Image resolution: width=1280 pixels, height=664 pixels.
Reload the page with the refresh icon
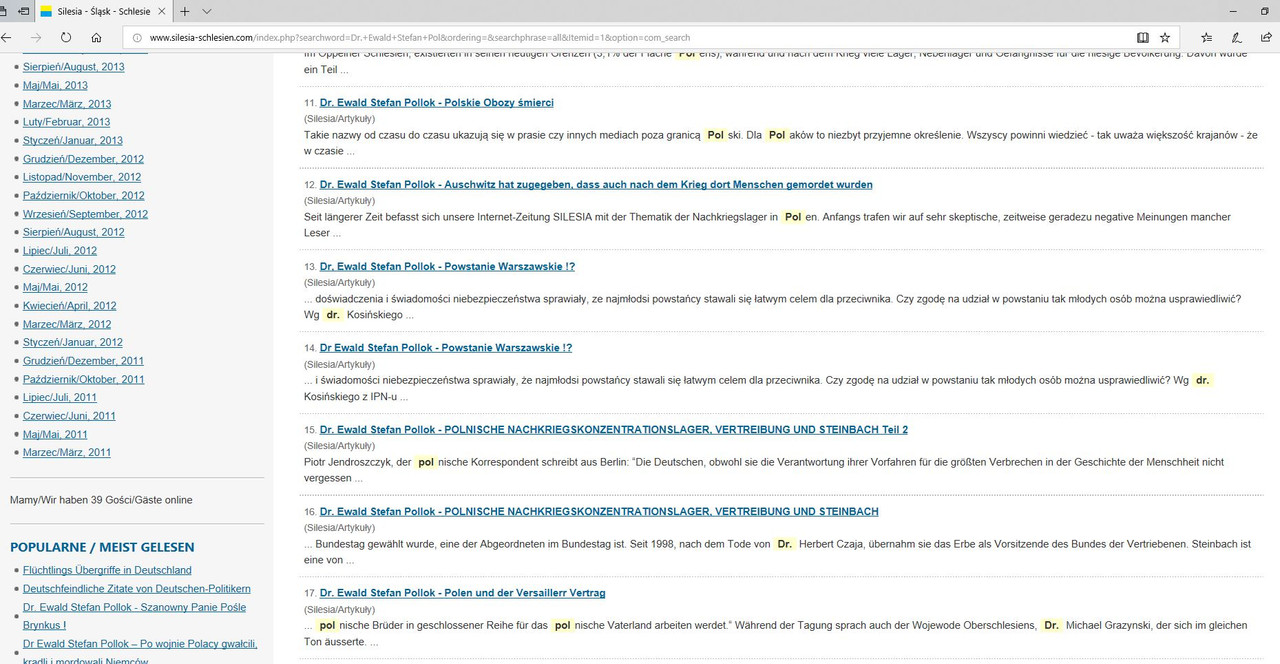tap(66, 37)
